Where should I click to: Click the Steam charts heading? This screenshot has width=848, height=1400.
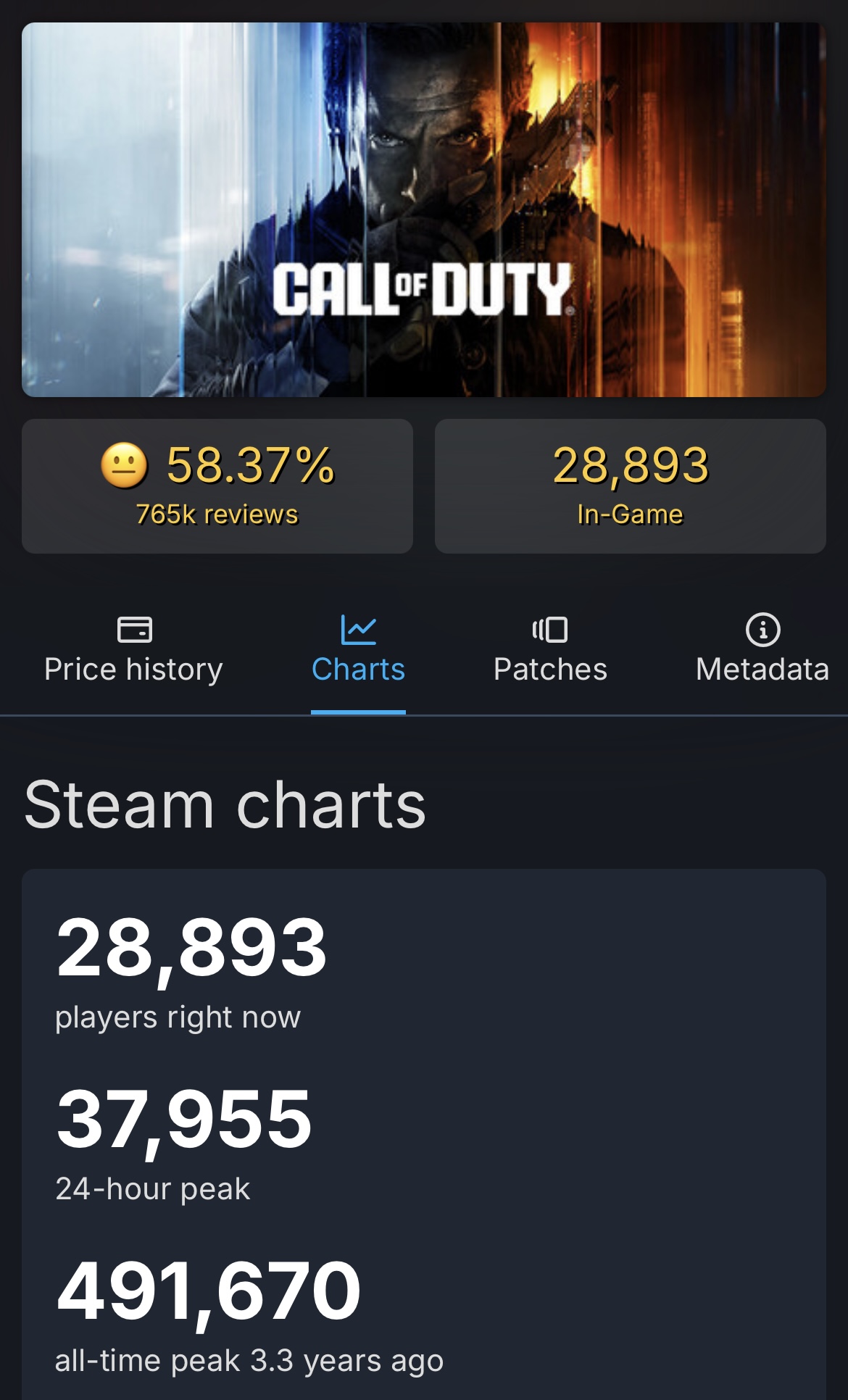point(225,805)
